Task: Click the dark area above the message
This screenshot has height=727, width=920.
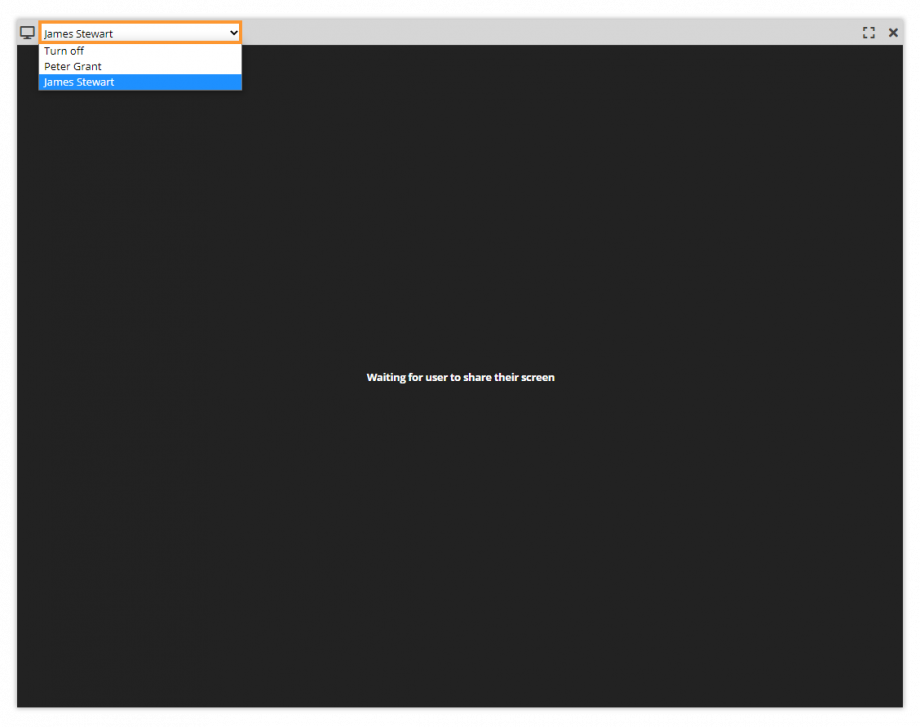Action: [460, 220]
